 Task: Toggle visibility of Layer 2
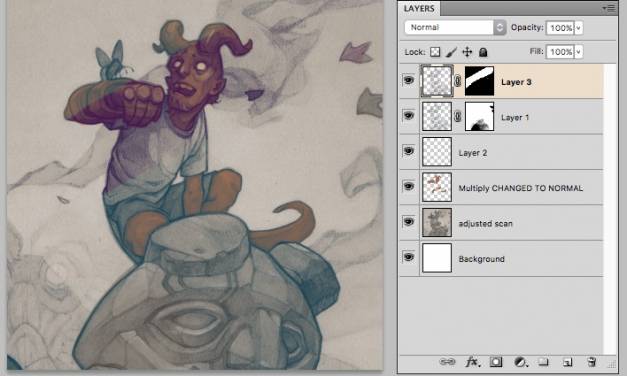click(408, 151)
